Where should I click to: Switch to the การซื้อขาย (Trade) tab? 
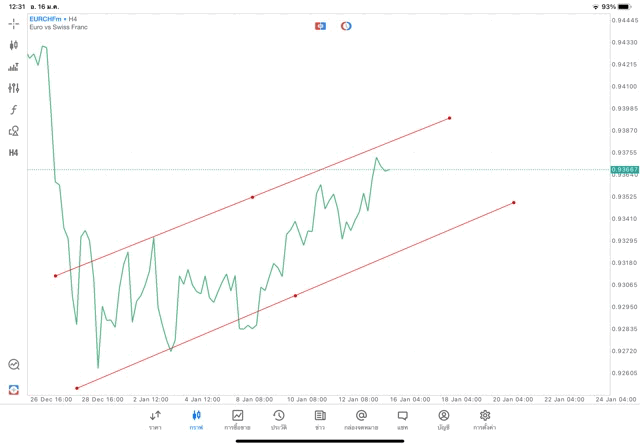click(x=238, y=420)
